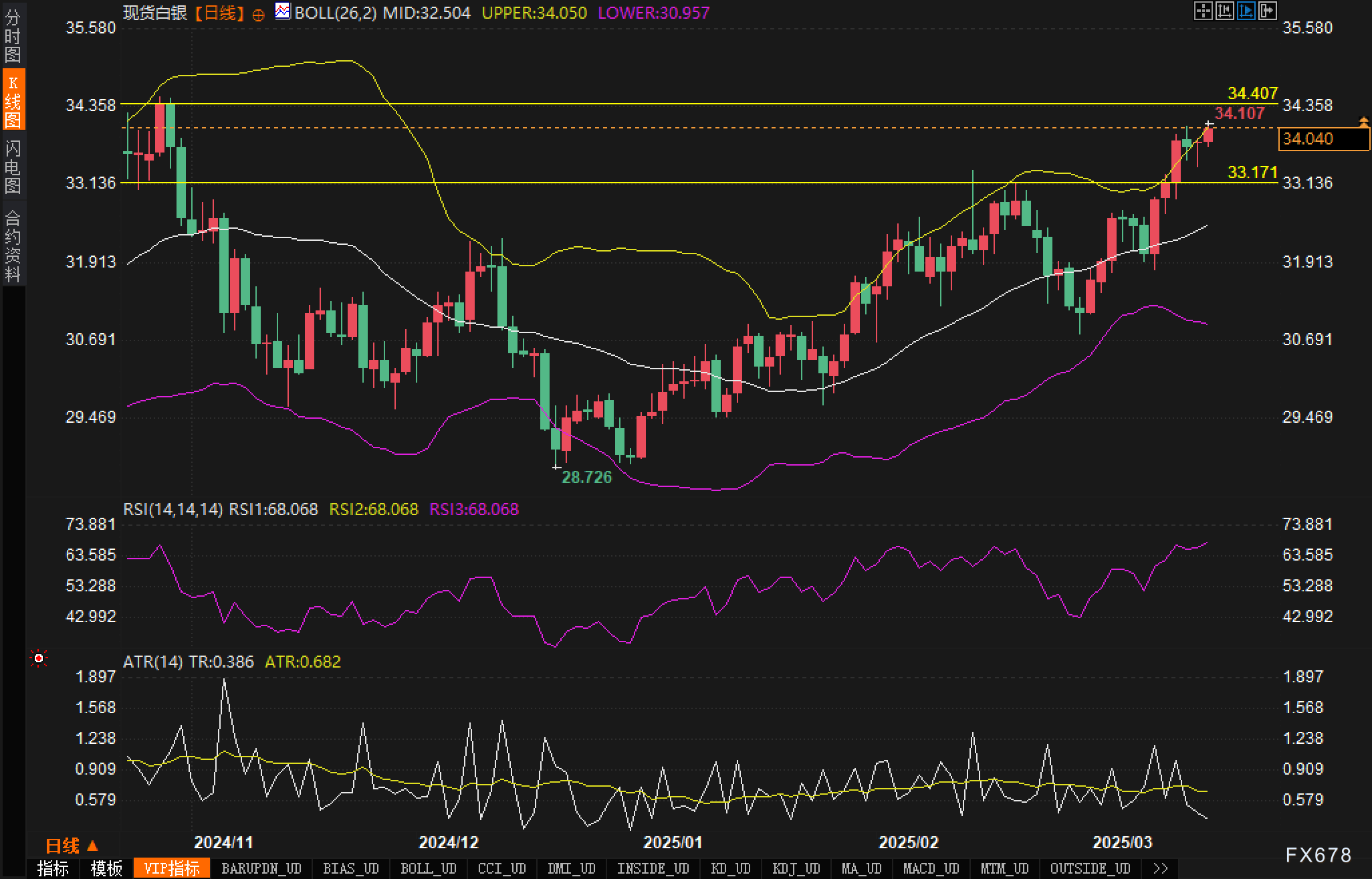1372x879 pixels.
Task: Click the orange circle icon beside 日线 title
Action: click(x=258, y=15)
